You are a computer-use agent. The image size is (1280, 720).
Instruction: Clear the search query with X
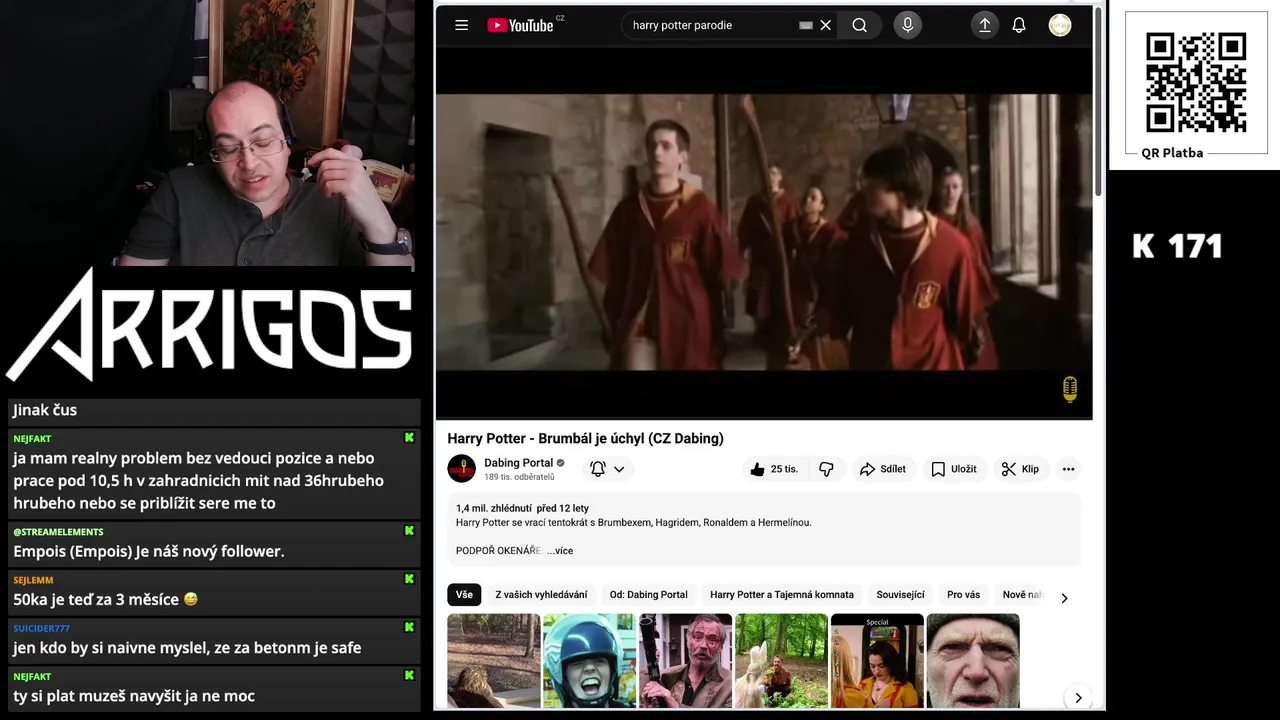click(825, 25)
